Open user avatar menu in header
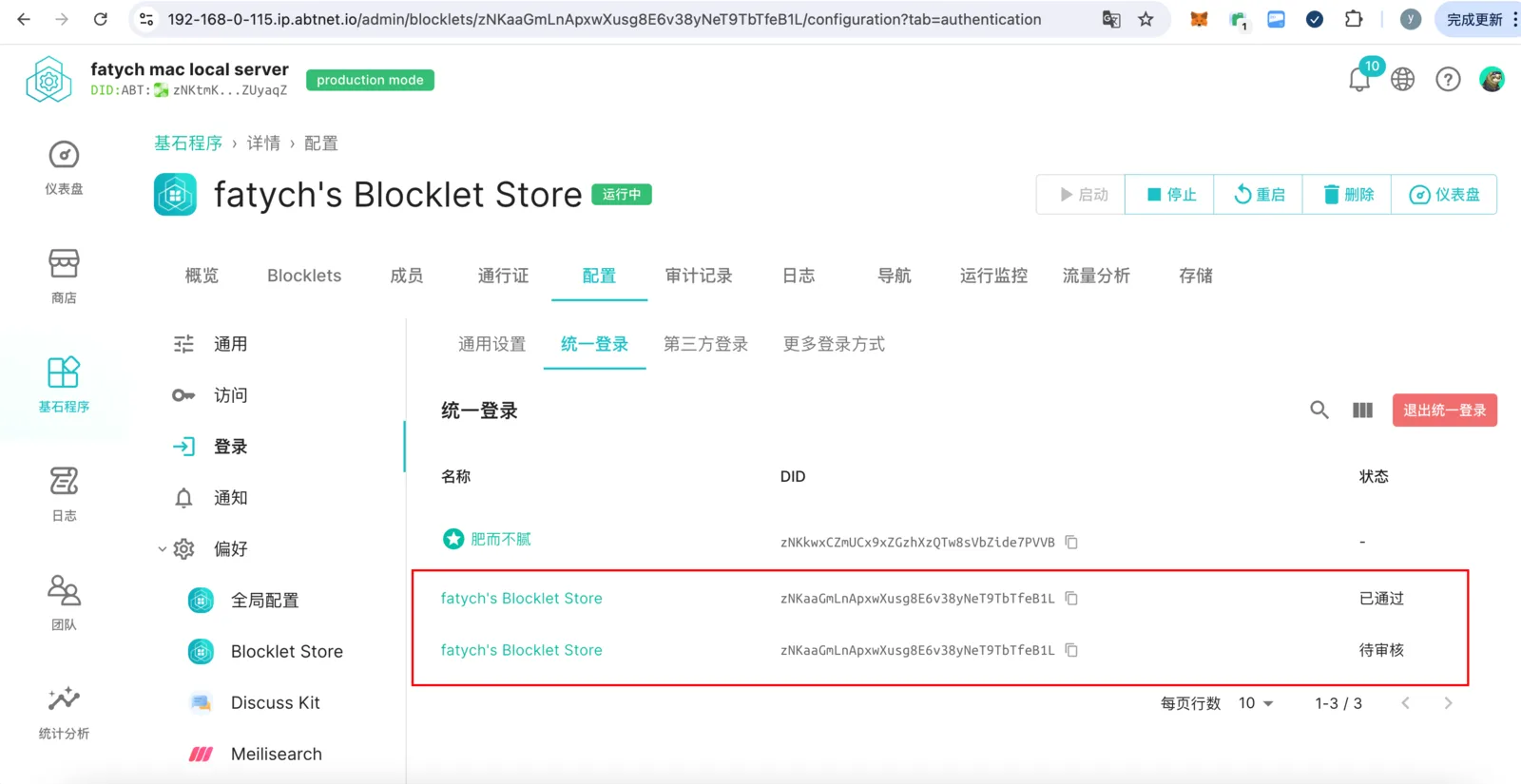The width and height of the screenshot is (1521, 784). 1492,80
